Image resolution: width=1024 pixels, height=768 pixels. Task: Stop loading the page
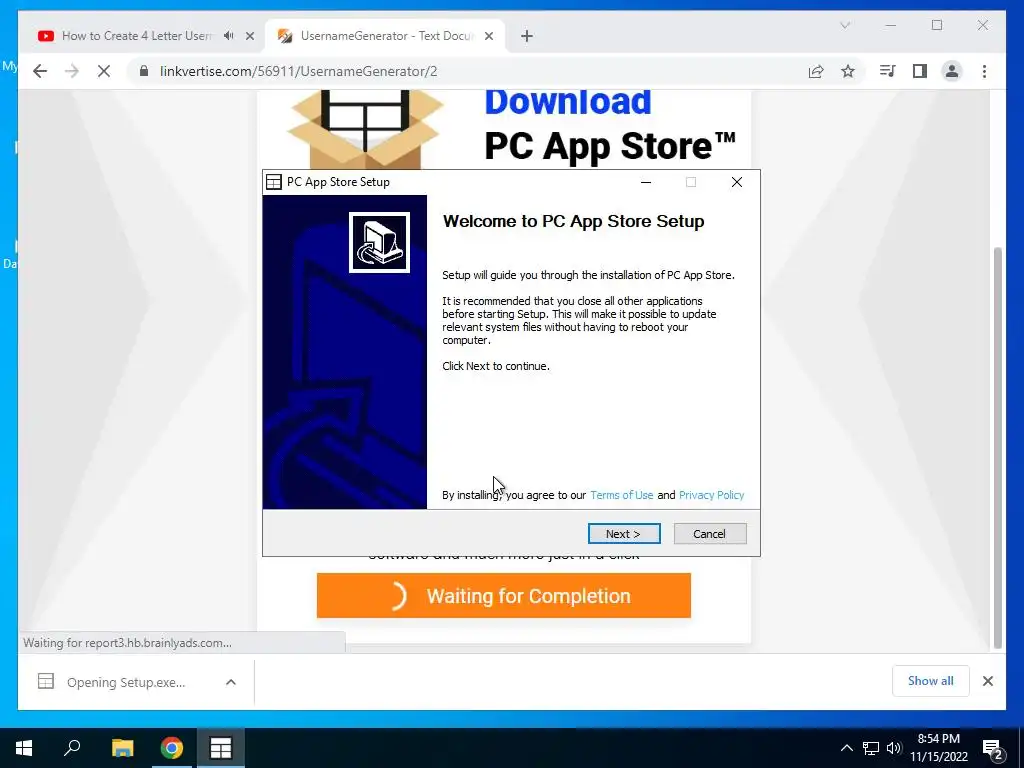click(104, 71)
